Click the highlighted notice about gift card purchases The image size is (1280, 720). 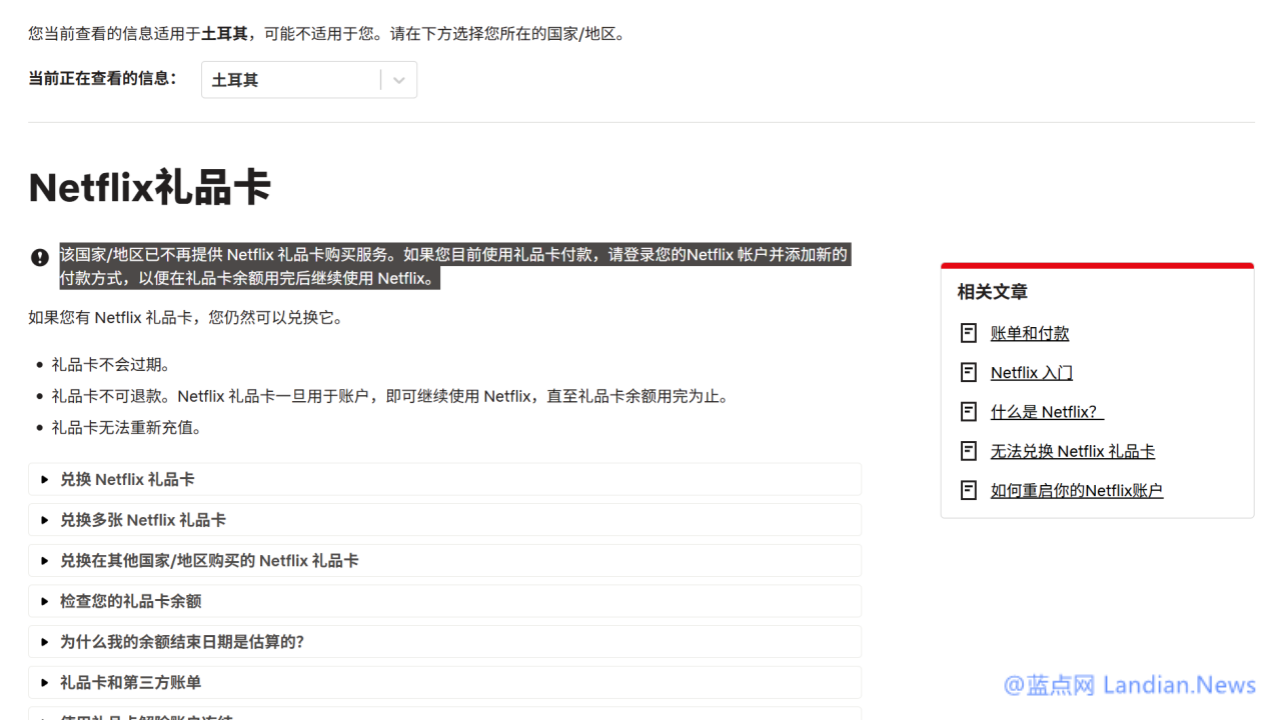(454, 266)
